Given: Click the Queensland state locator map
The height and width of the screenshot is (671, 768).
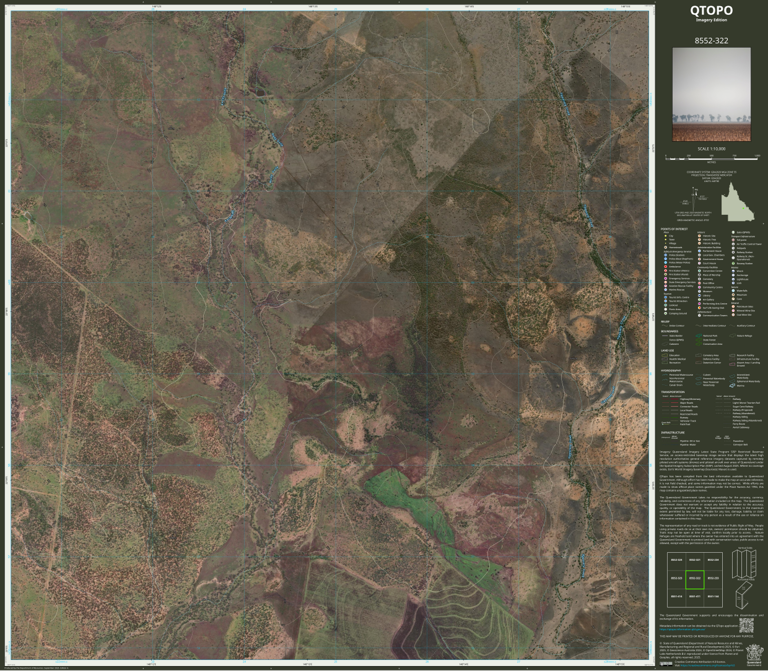Looking at the screenshot, I should pyautogui.click(x=738, y=202).
